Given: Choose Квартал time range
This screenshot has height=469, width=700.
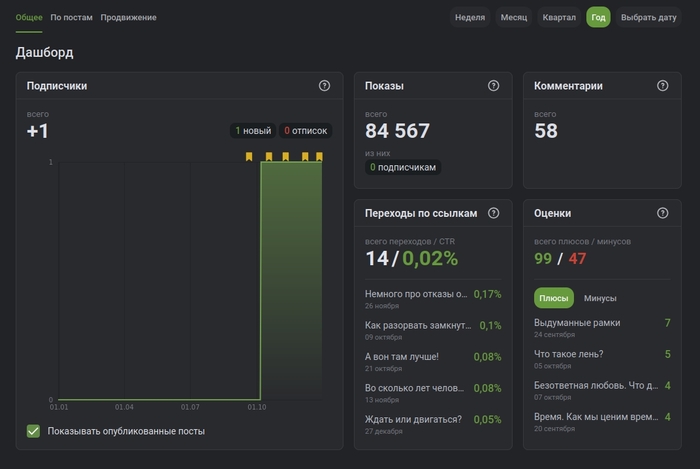Looking at the screenshot, I should pyautogui.click(x=559, y=17).
